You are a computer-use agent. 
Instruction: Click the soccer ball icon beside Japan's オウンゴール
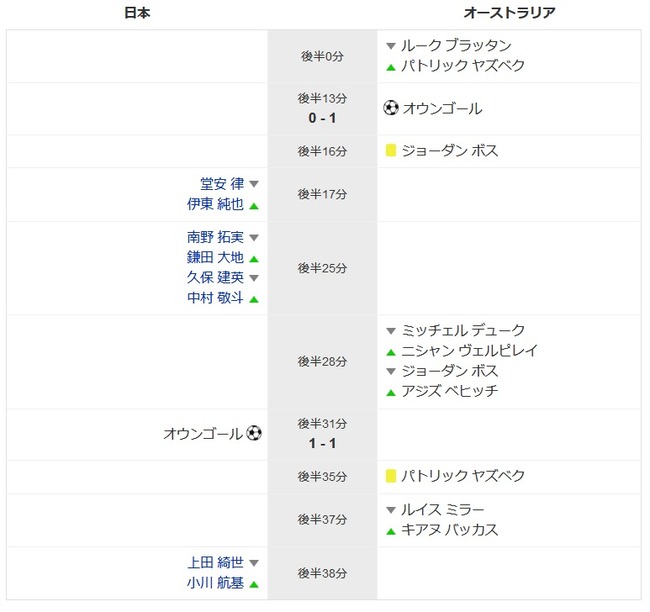point(254,434)
